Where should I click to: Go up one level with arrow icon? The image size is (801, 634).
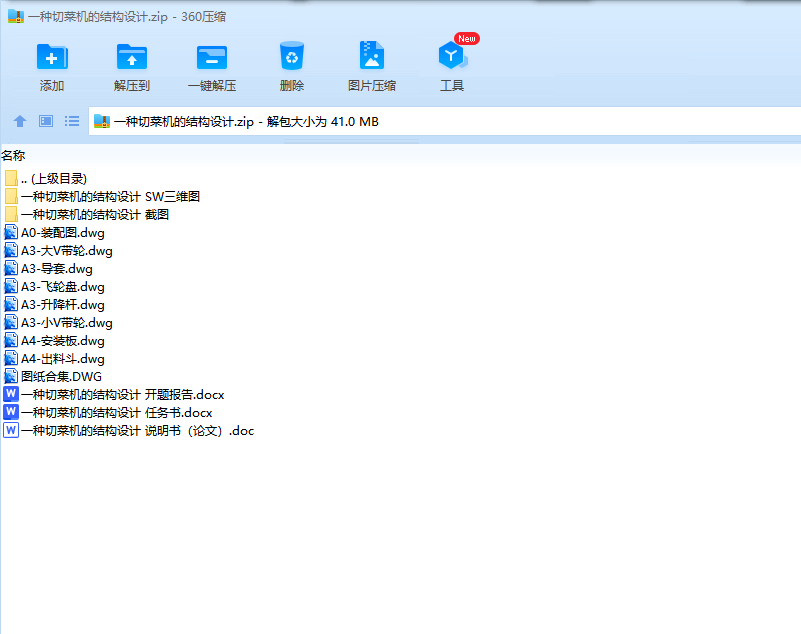pos(20,121)
